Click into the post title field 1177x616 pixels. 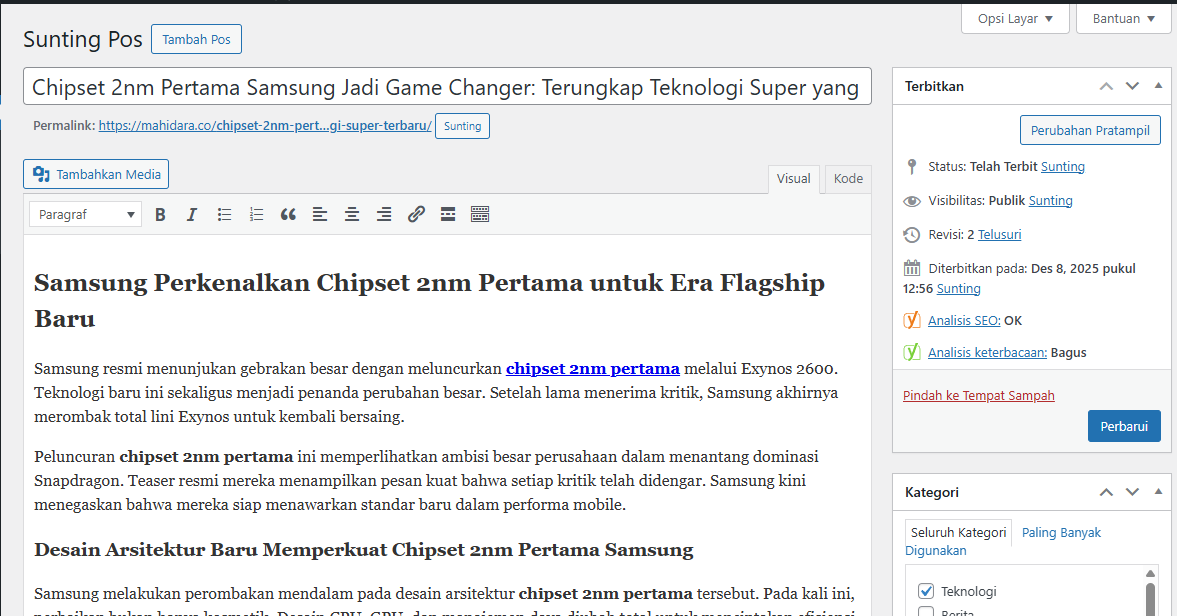[447, 87]
